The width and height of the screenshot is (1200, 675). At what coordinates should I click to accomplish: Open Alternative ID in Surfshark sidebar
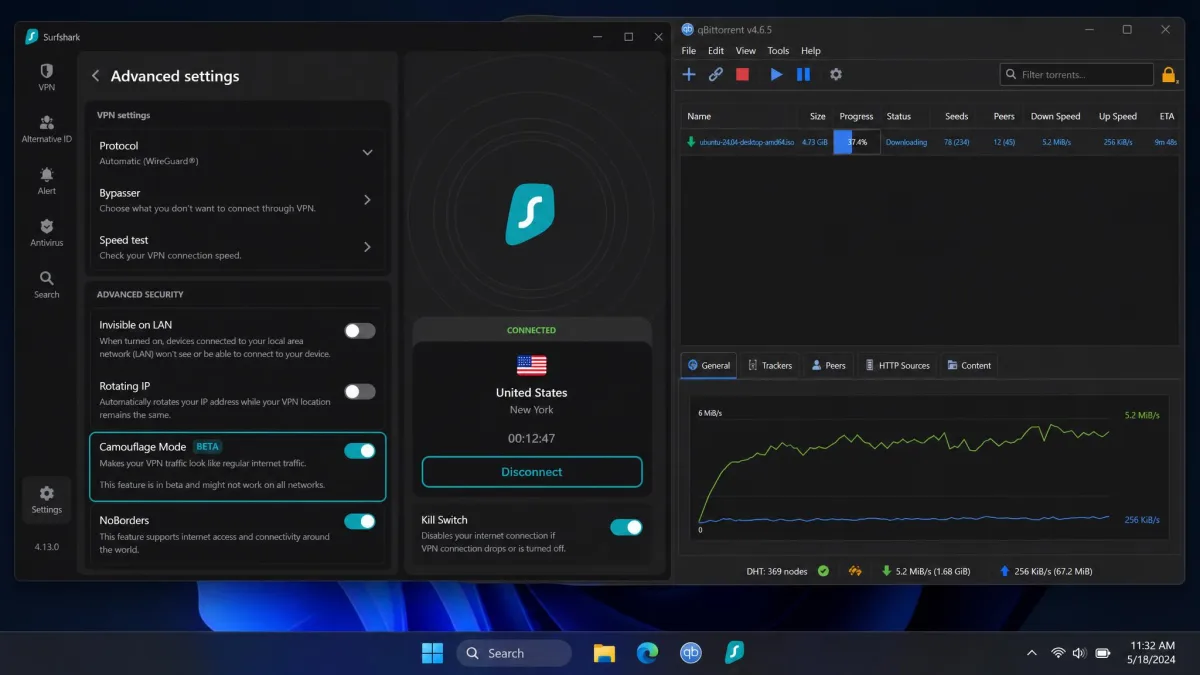46,129
